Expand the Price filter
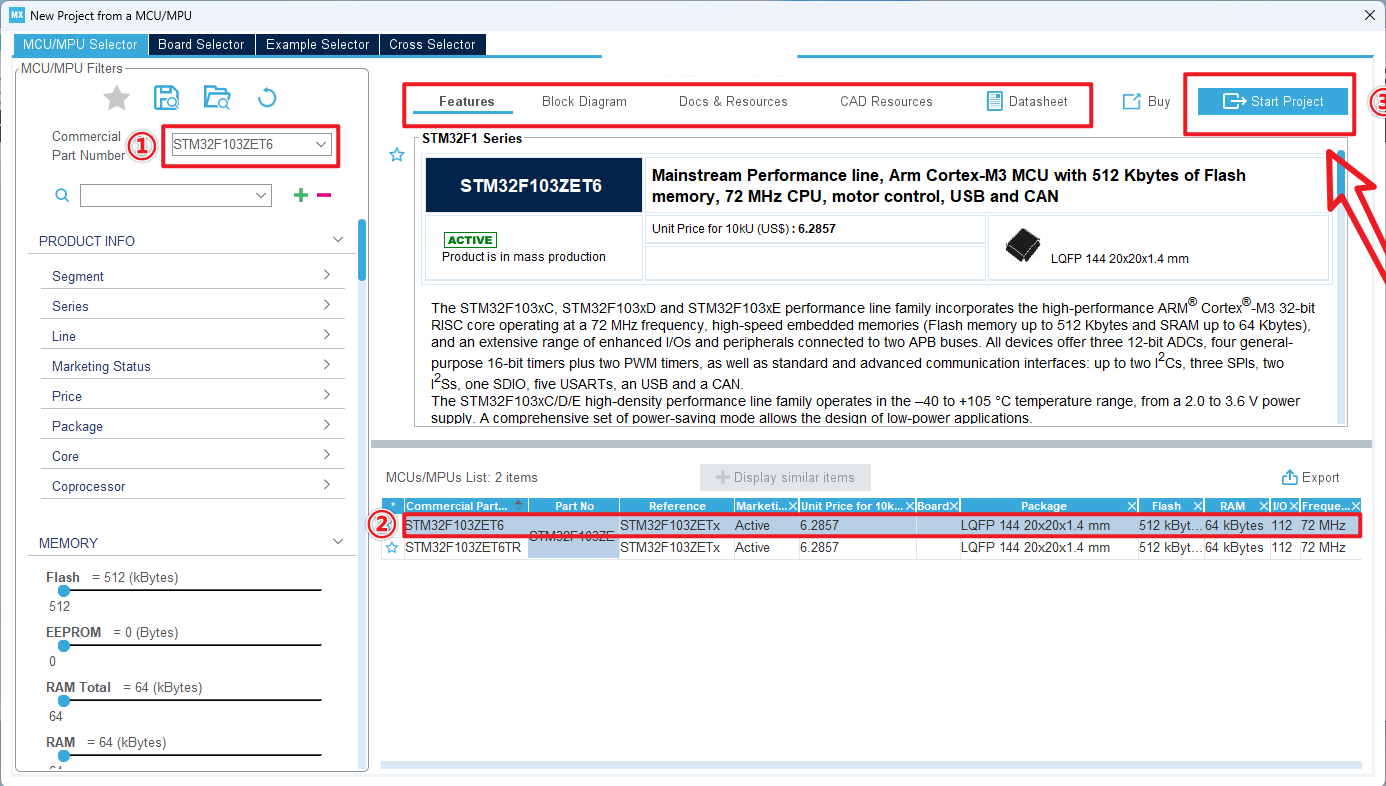 click(327, 395)
